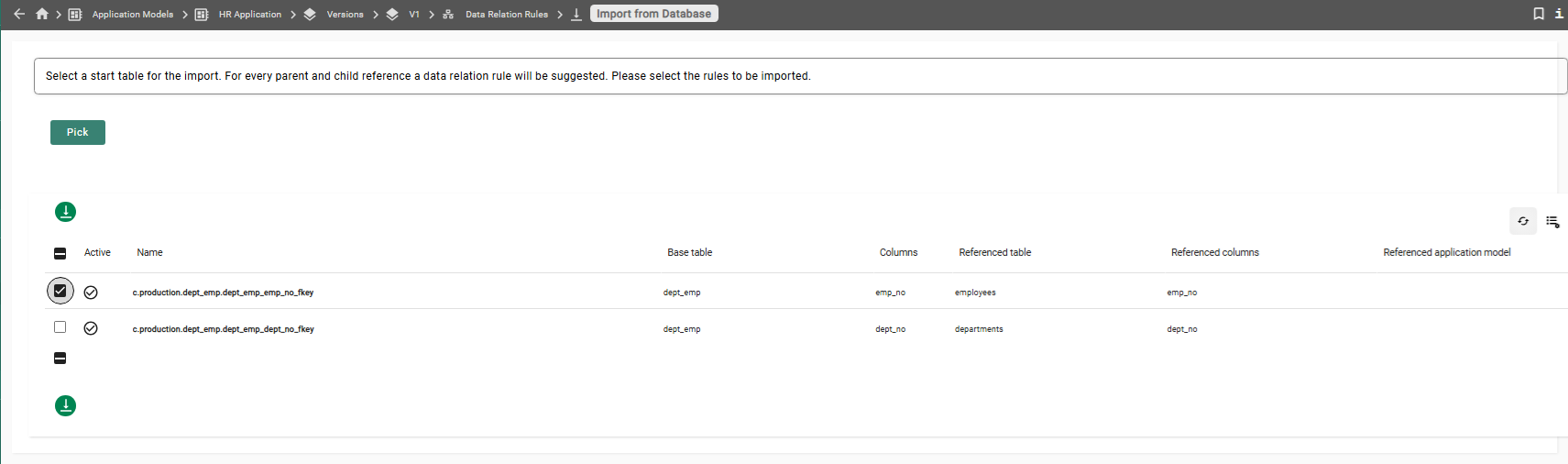Open the info icon in top bar
The height and width of the screenshot is (464, 1568).
[1559, 14]
